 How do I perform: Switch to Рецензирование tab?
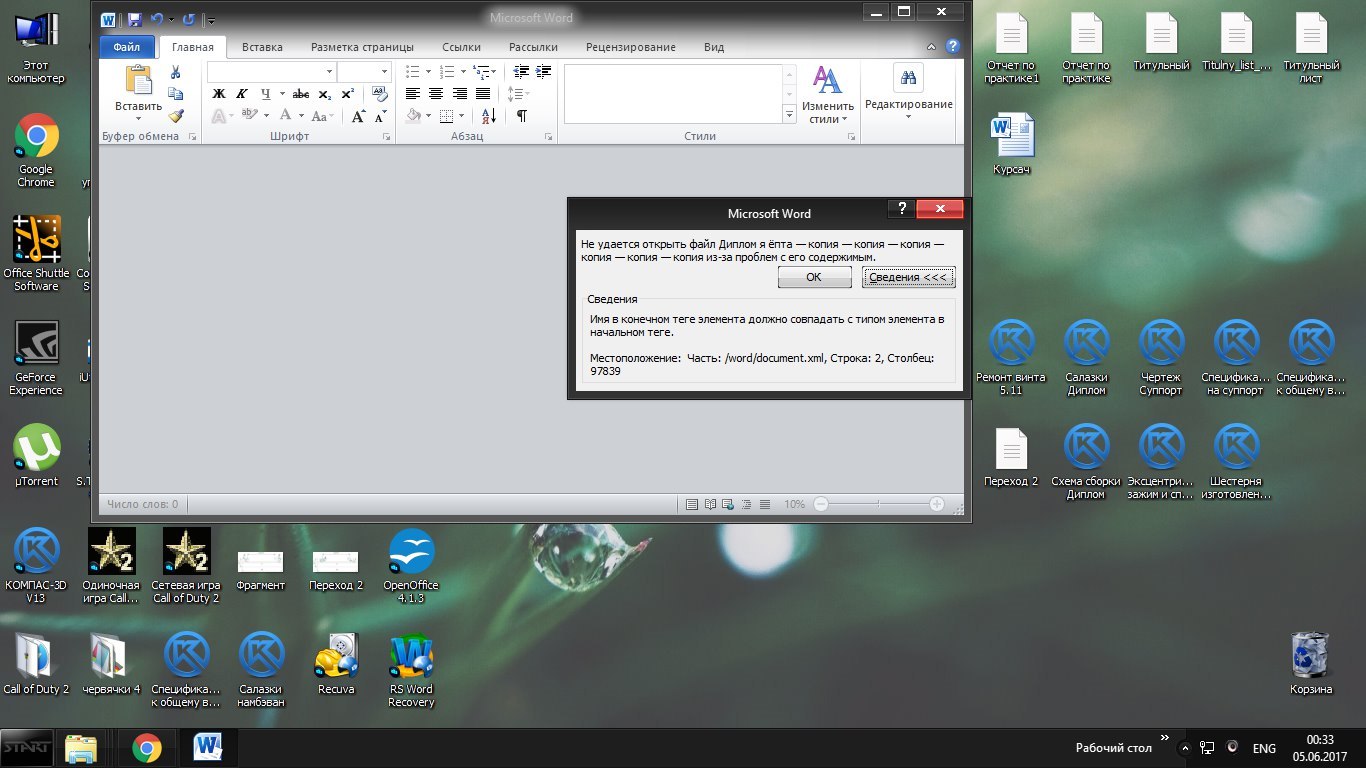coord(630,47)
